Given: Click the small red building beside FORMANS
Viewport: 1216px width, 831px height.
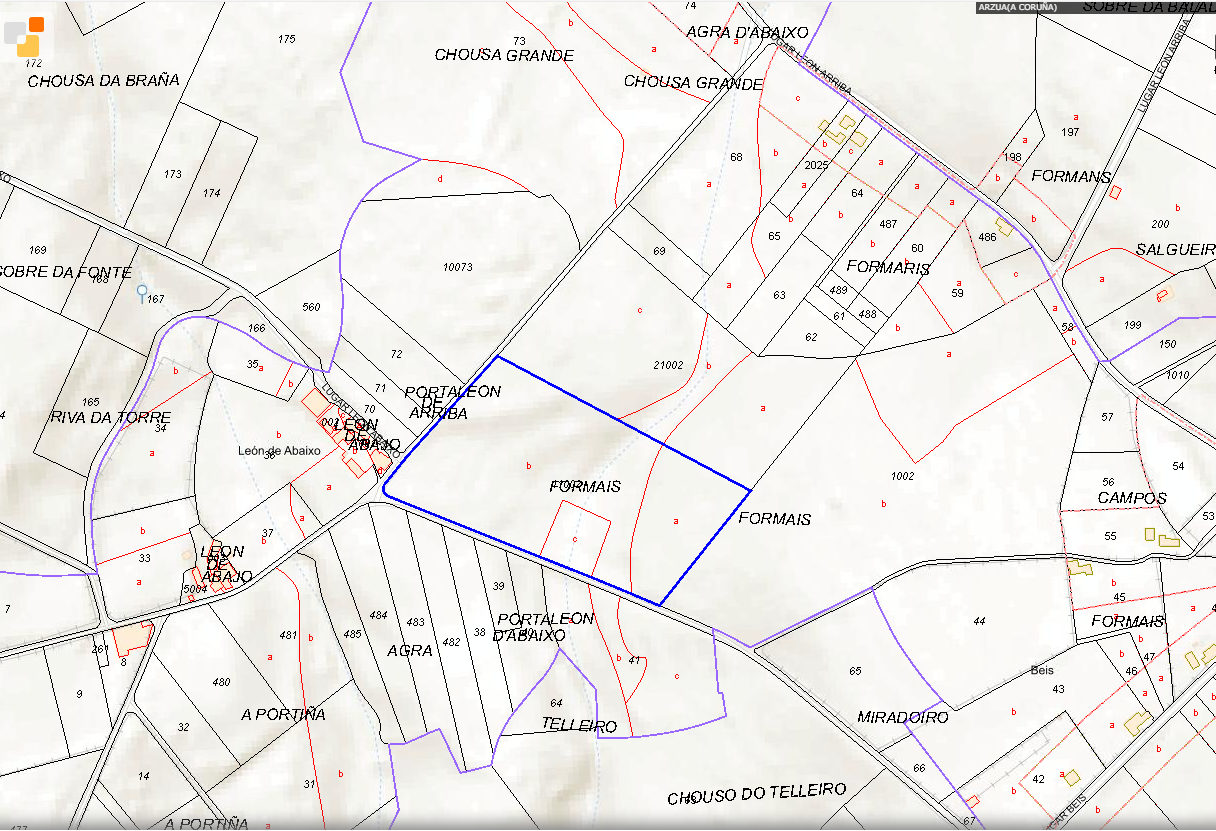Looking at the screenshot, I should coord(1116,192).
